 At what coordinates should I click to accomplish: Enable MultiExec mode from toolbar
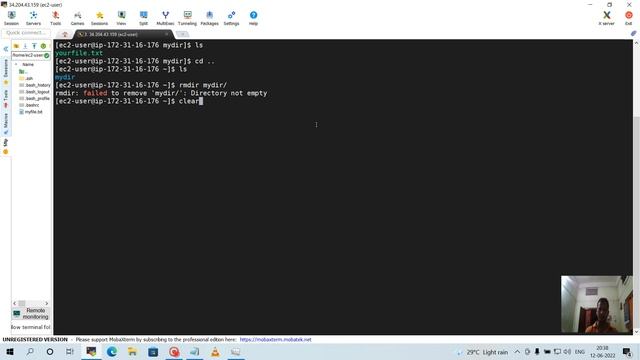tap(165, 18)
